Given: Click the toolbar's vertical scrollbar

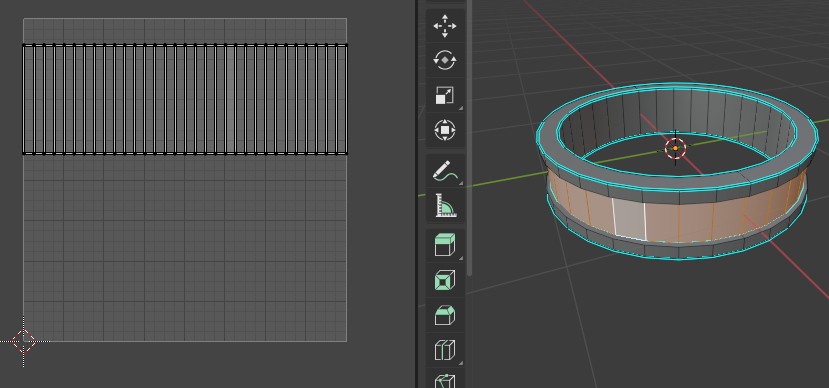Looking at the screenshot, I should pos(469,137).
